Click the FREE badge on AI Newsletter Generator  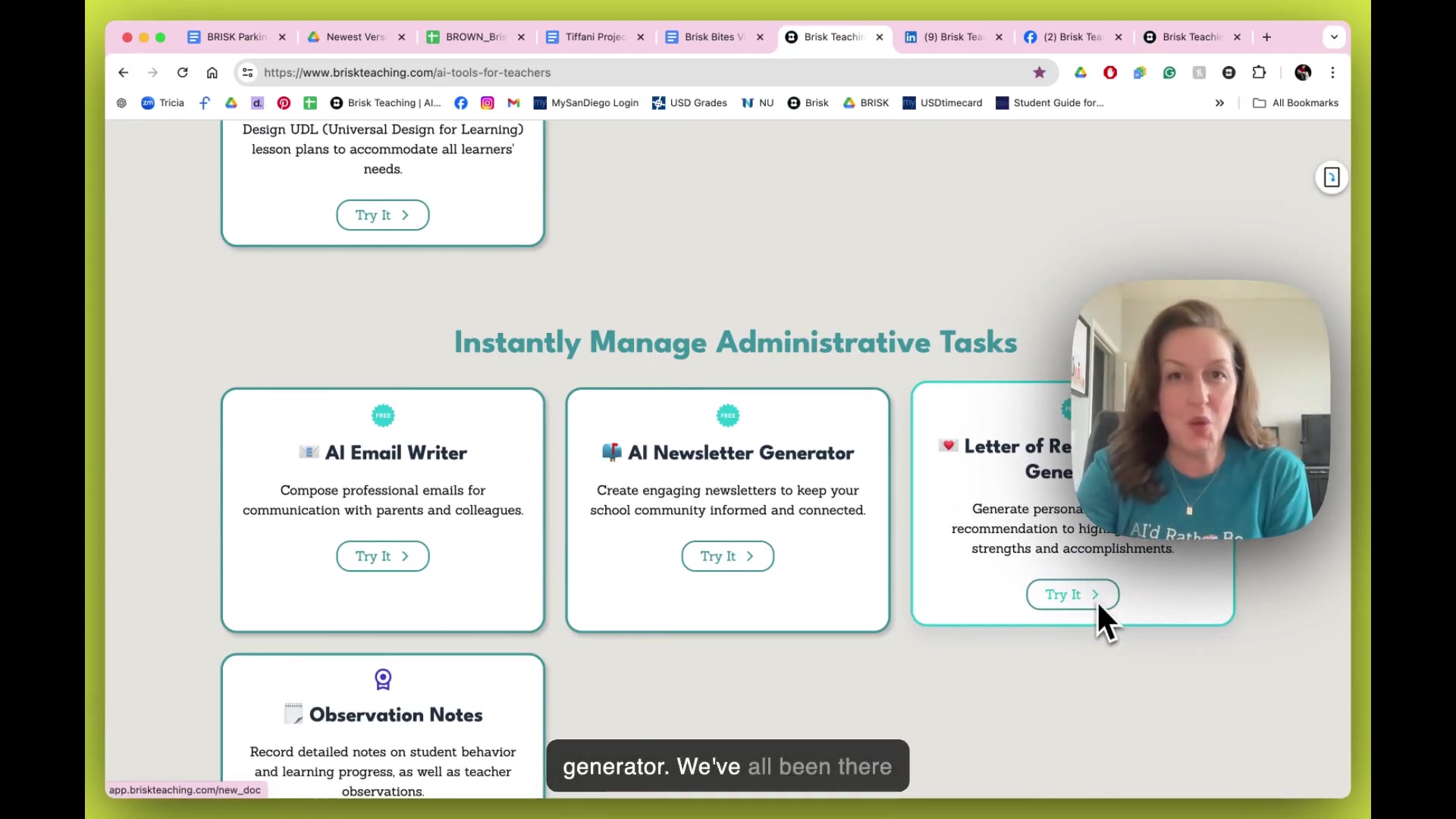[728, 416]
